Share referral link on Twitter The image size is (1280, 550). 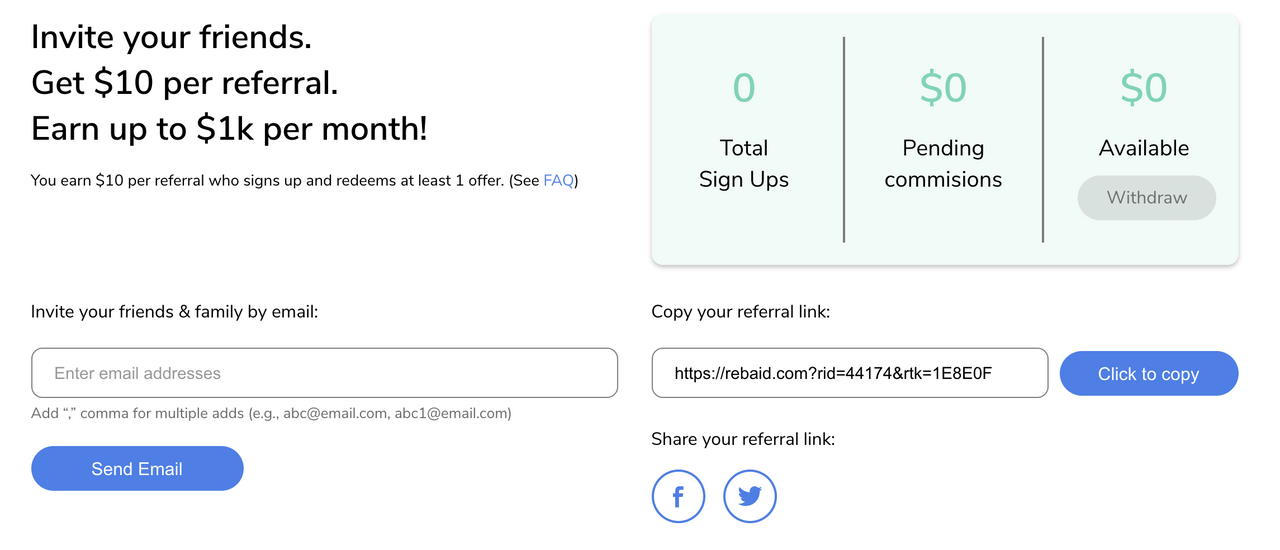click(x=750, y=496)
